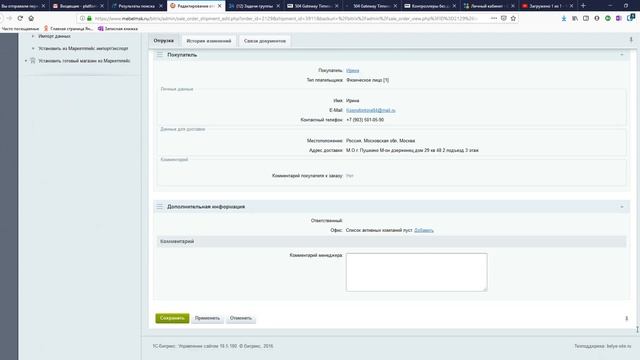Select Установить готовый магазин из Маркетплейс
This screenshot has width=640, height=360.
coord(84,61)
